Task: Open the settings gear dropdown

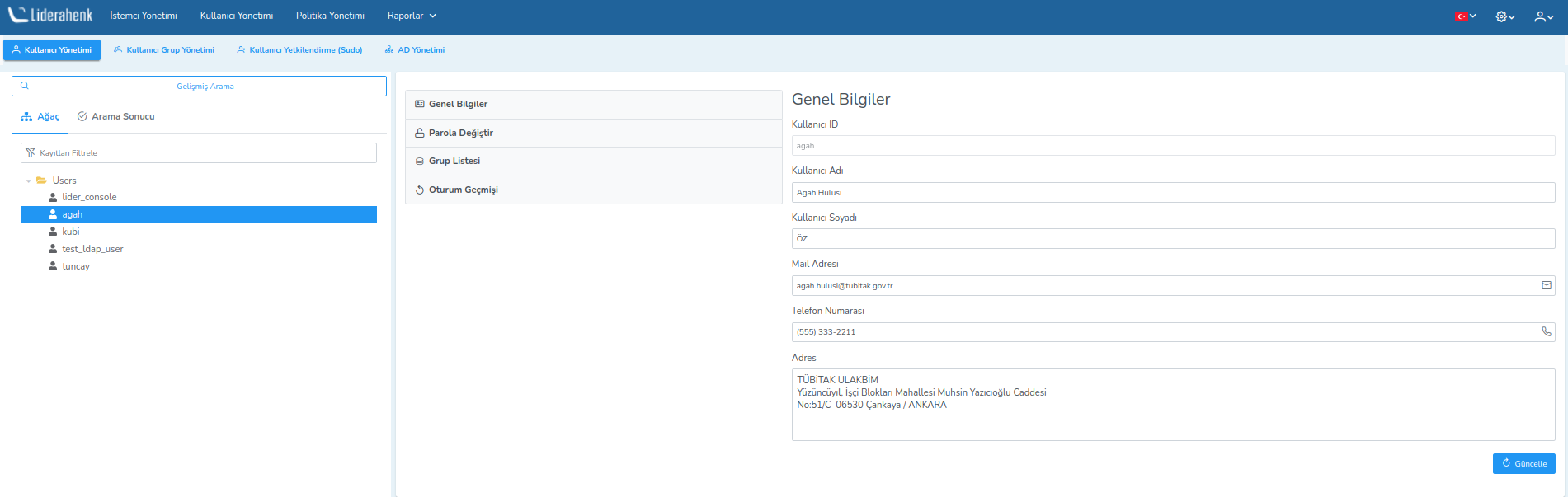Action: point(1504,16)
